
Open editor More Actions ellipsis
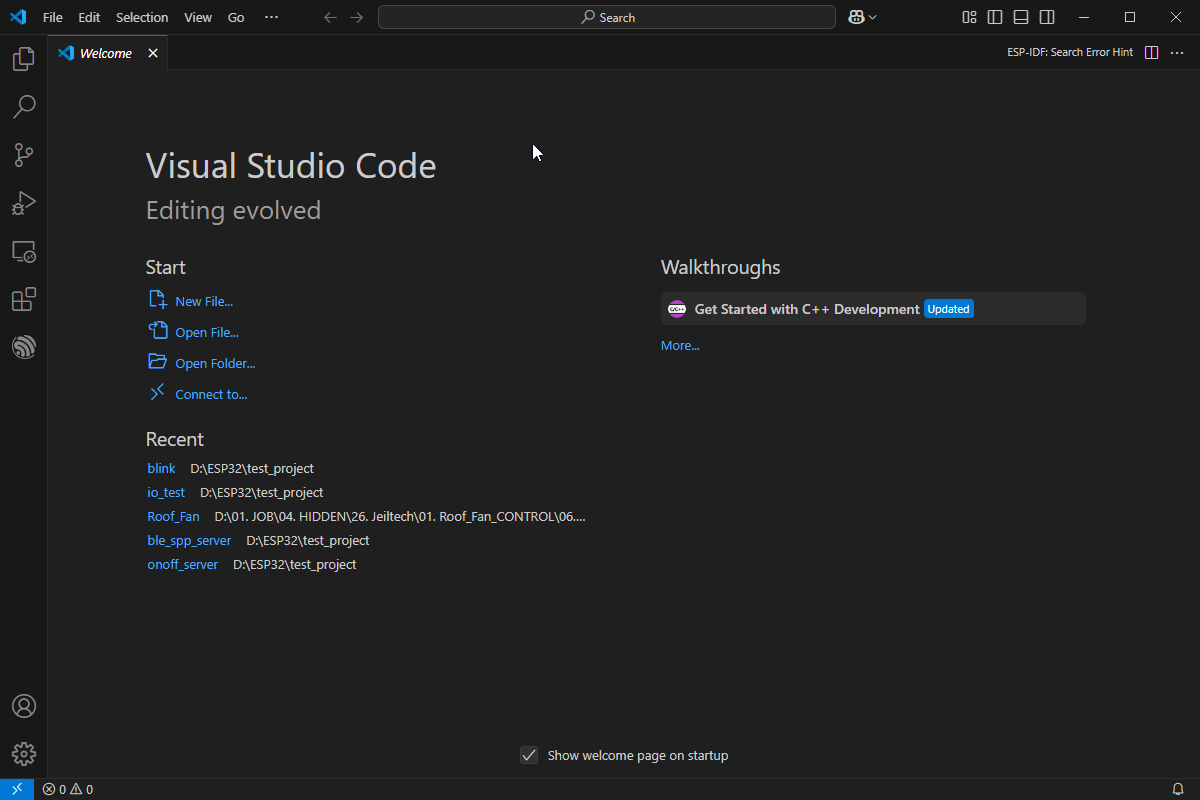point(1177,52)
